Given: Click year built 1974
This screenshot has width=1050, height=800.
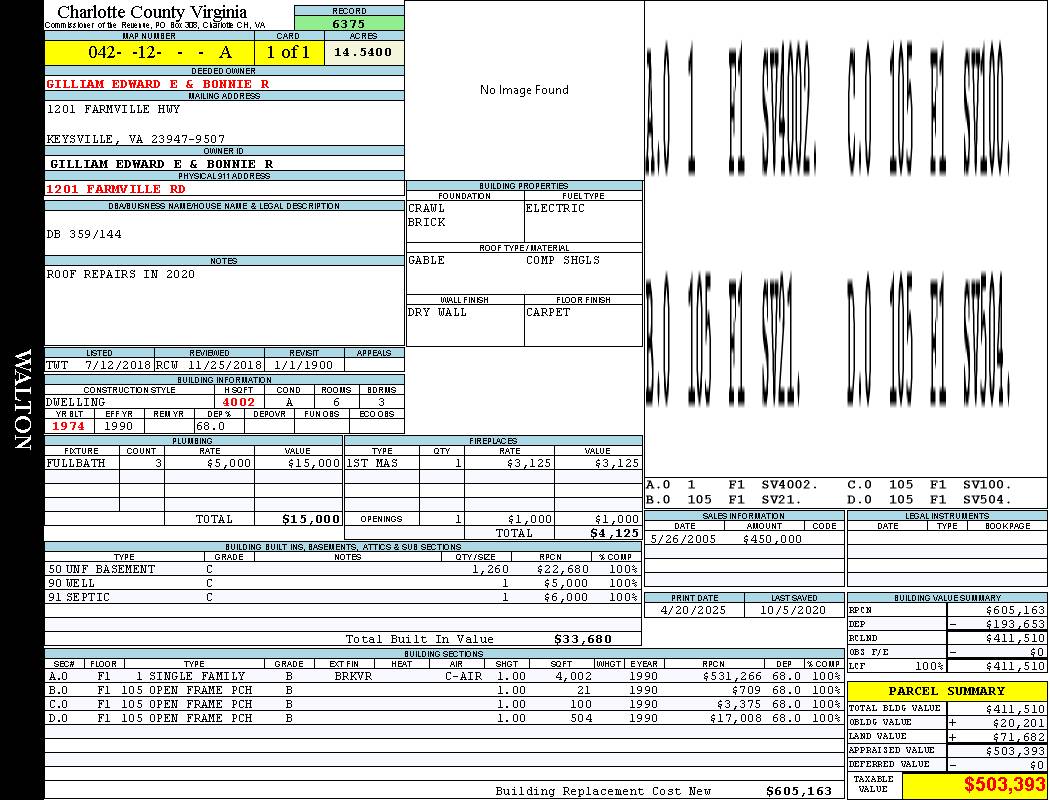Looking at the screenshot, I should (x=68, y=426).
